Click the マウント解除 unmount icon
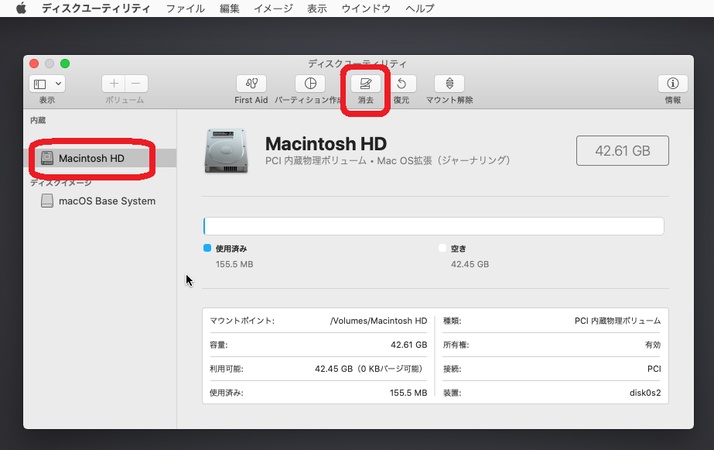Image resolution: width=714 pixels, height=450 pixels. click(x=449, y=84)
